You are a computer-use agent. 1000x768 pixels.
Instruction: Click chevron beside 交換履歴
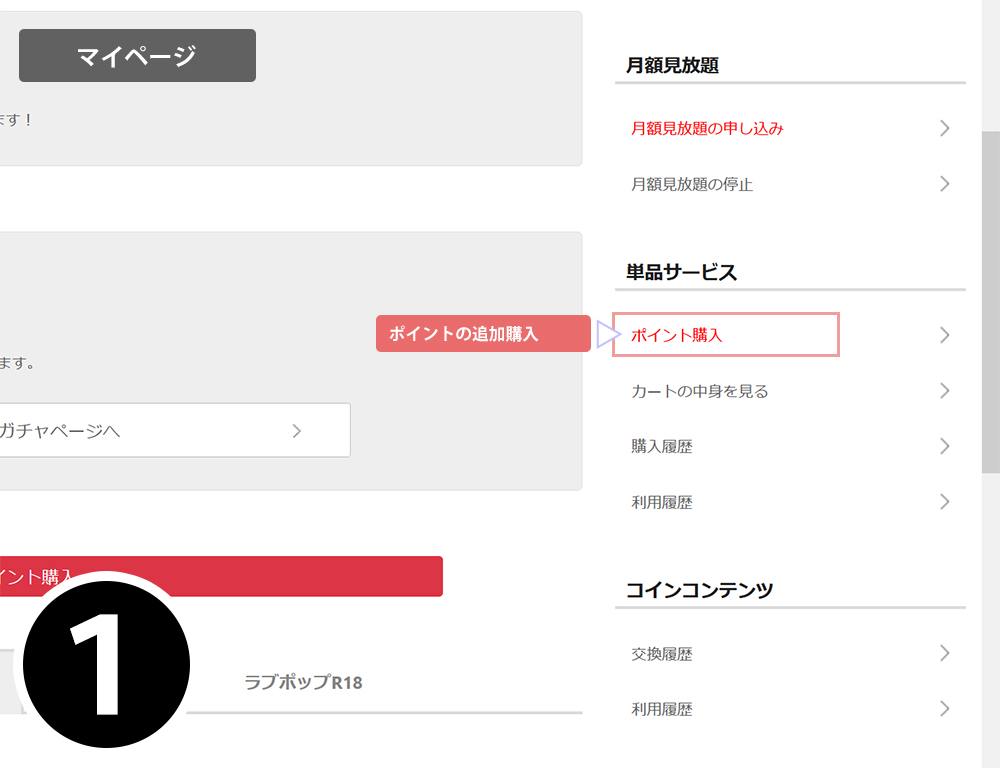pyautogui.click(x=945, y=653)
